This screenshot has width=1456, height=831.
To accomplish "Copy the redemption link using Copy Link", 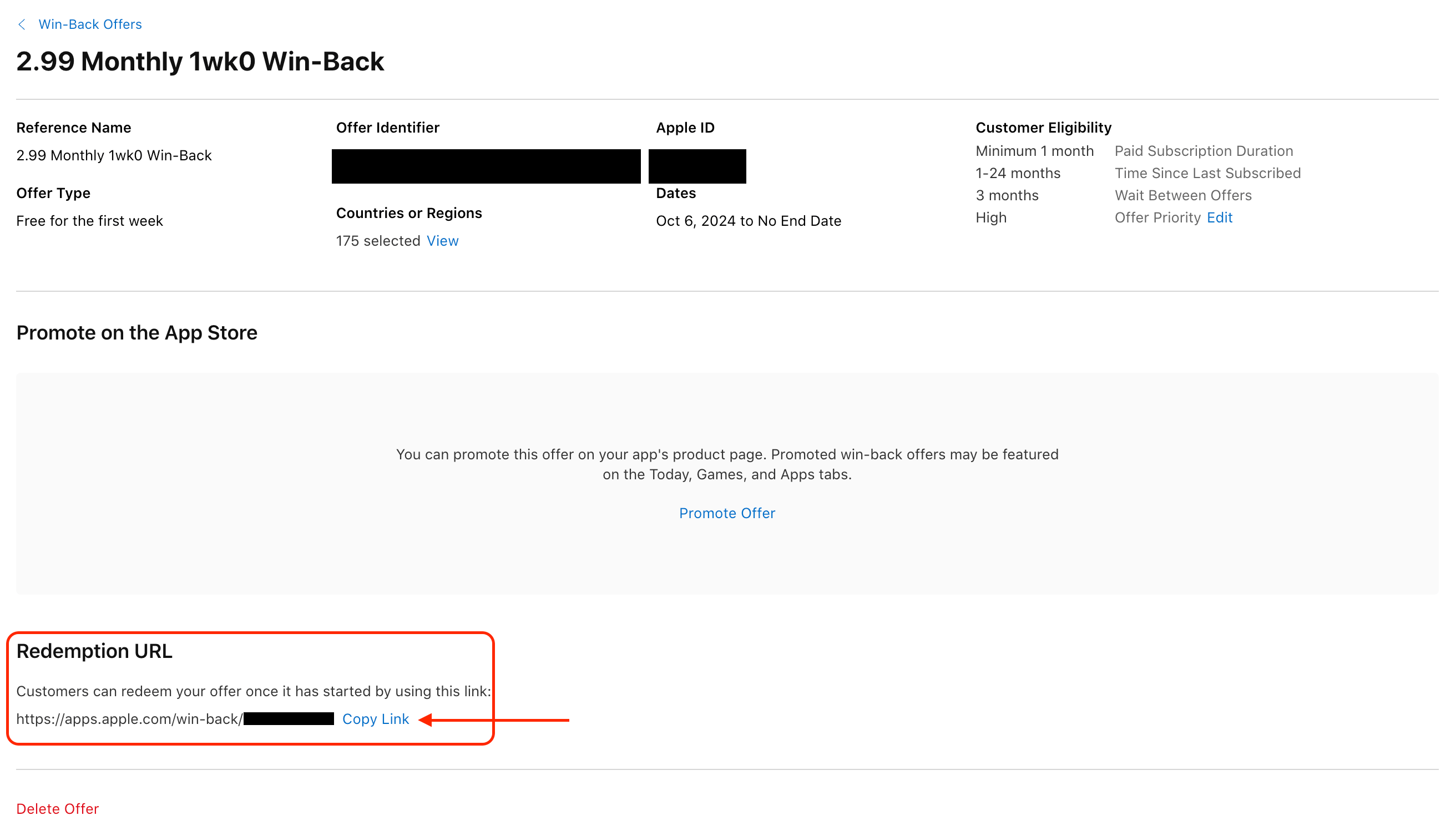I will (x=376, y=719).
